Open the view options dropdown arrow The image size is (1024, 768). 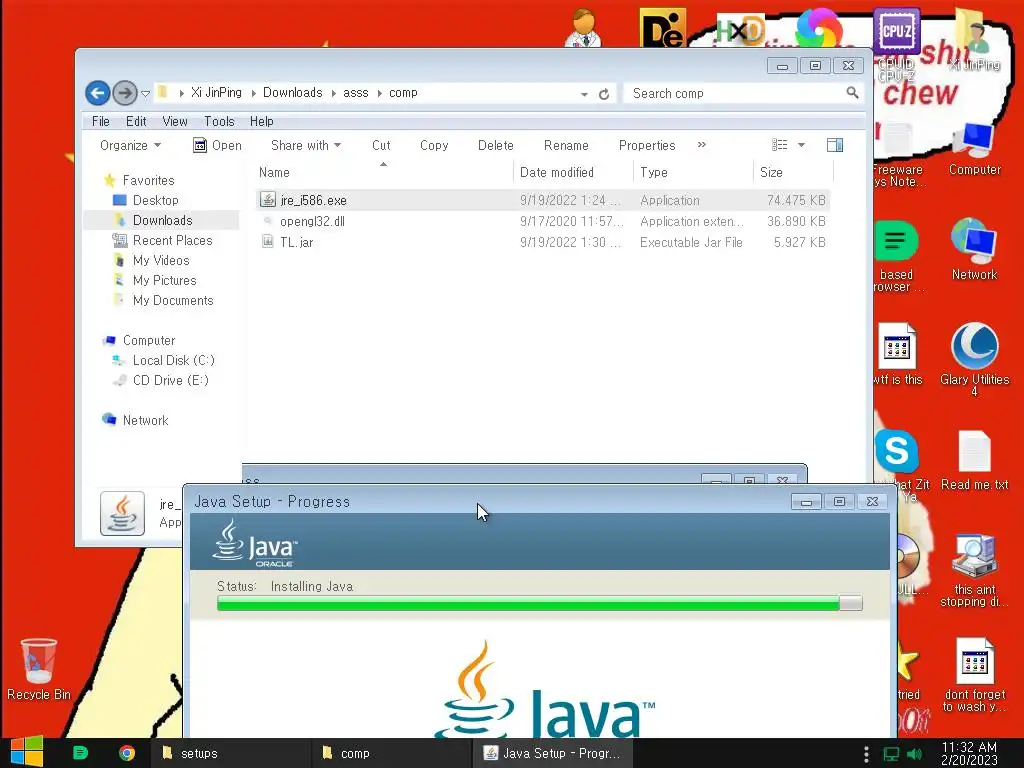coord(801,145)
